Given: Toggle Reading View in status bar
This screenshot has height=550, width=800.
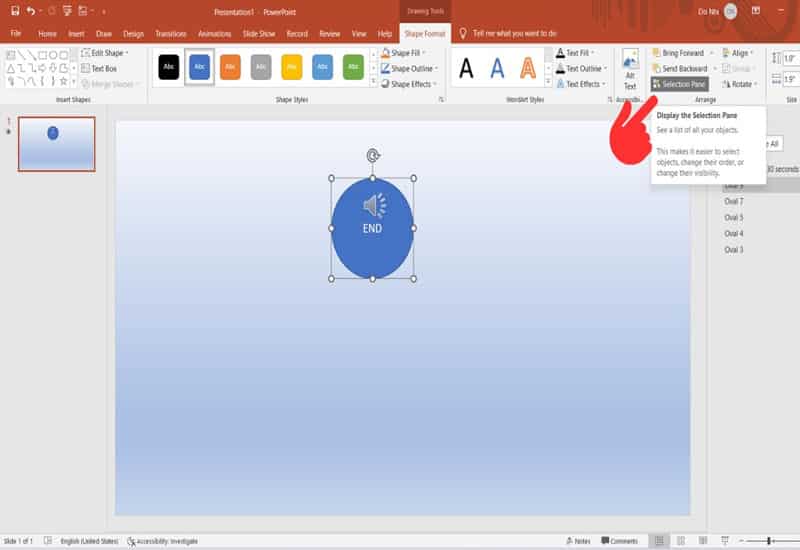Looking at the screenshot, I should (x=703, y=541).
